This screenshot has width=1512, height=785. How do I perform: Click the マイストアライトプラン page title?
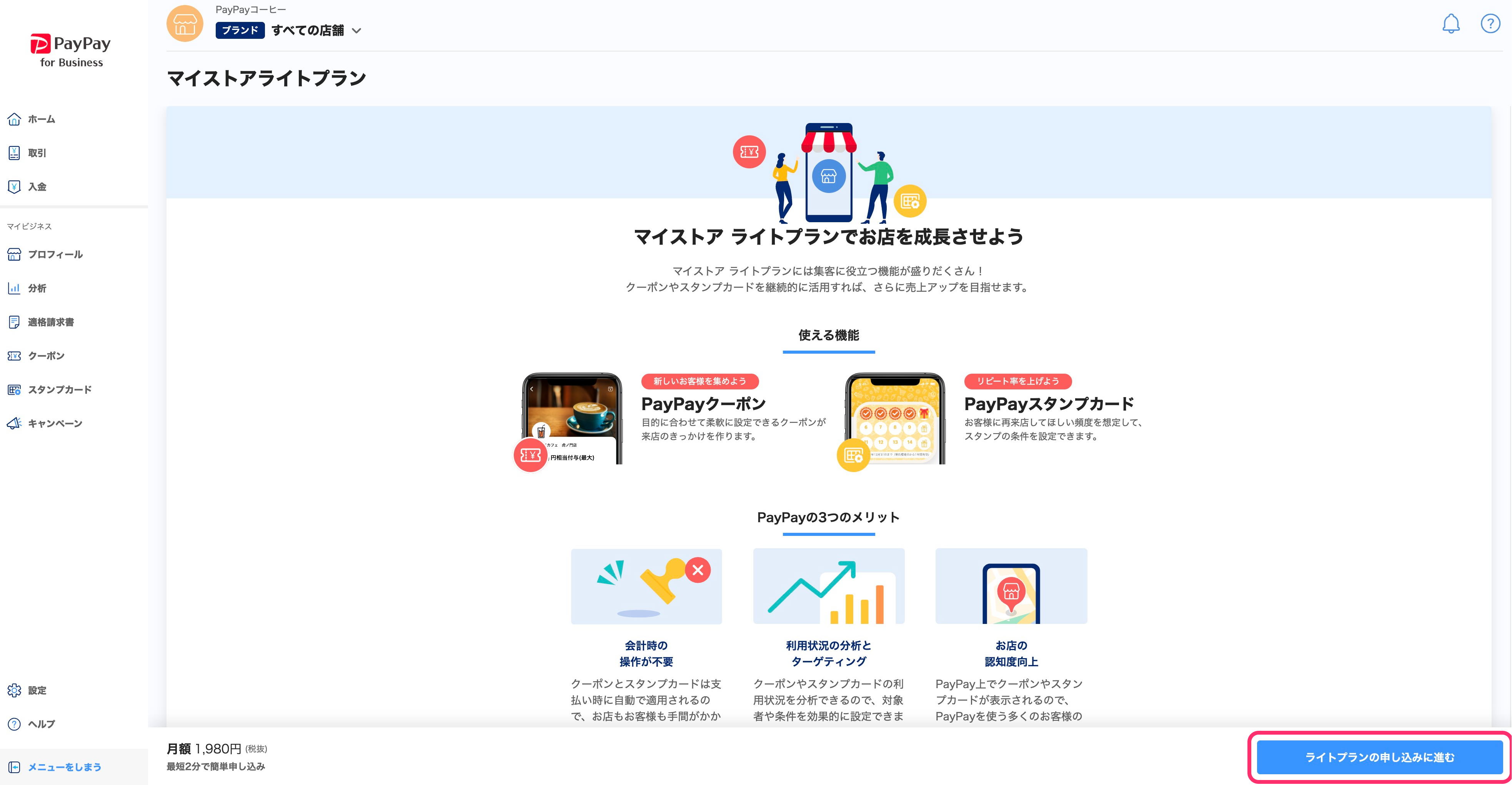pos(266,78)
